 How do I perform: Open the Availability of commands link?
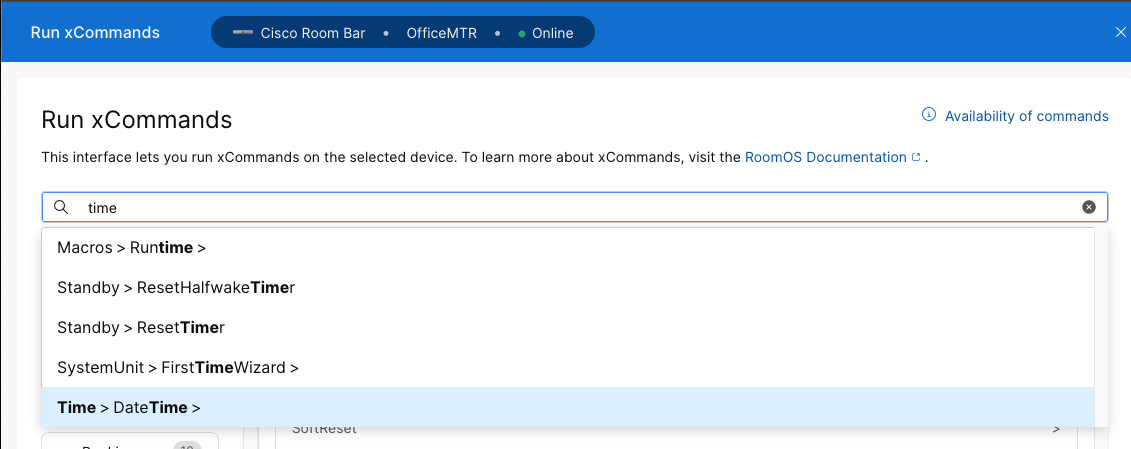coord(1026,116)
